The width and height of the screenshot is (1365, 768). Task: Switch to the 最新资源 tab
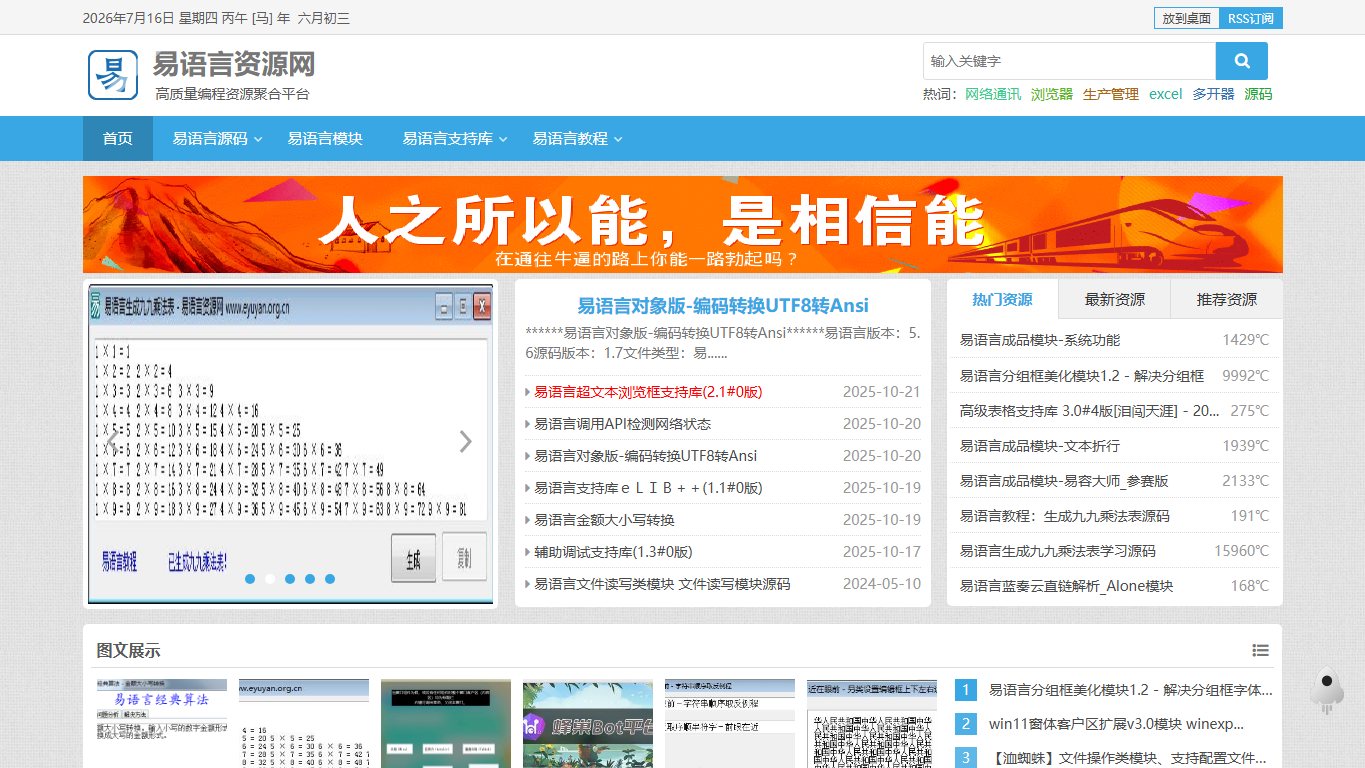1114,299
